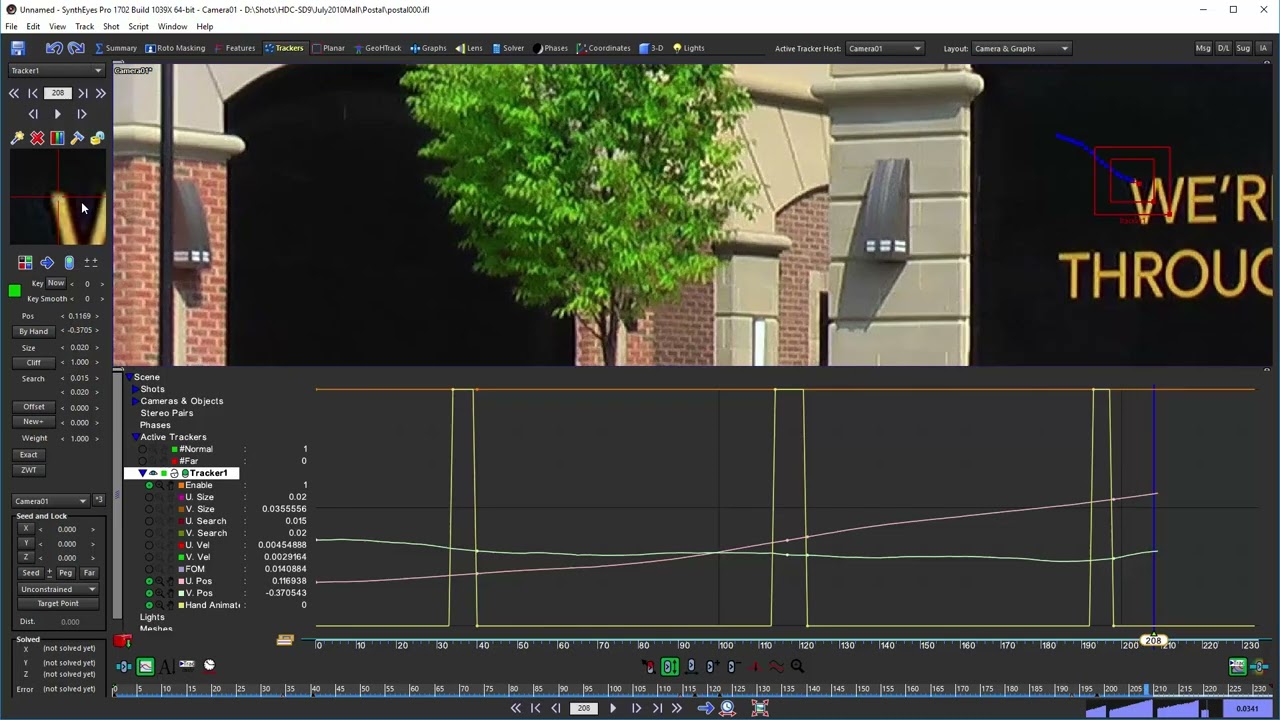
Task: Click the hammer tool icon
Action: (x=77, y=138)
